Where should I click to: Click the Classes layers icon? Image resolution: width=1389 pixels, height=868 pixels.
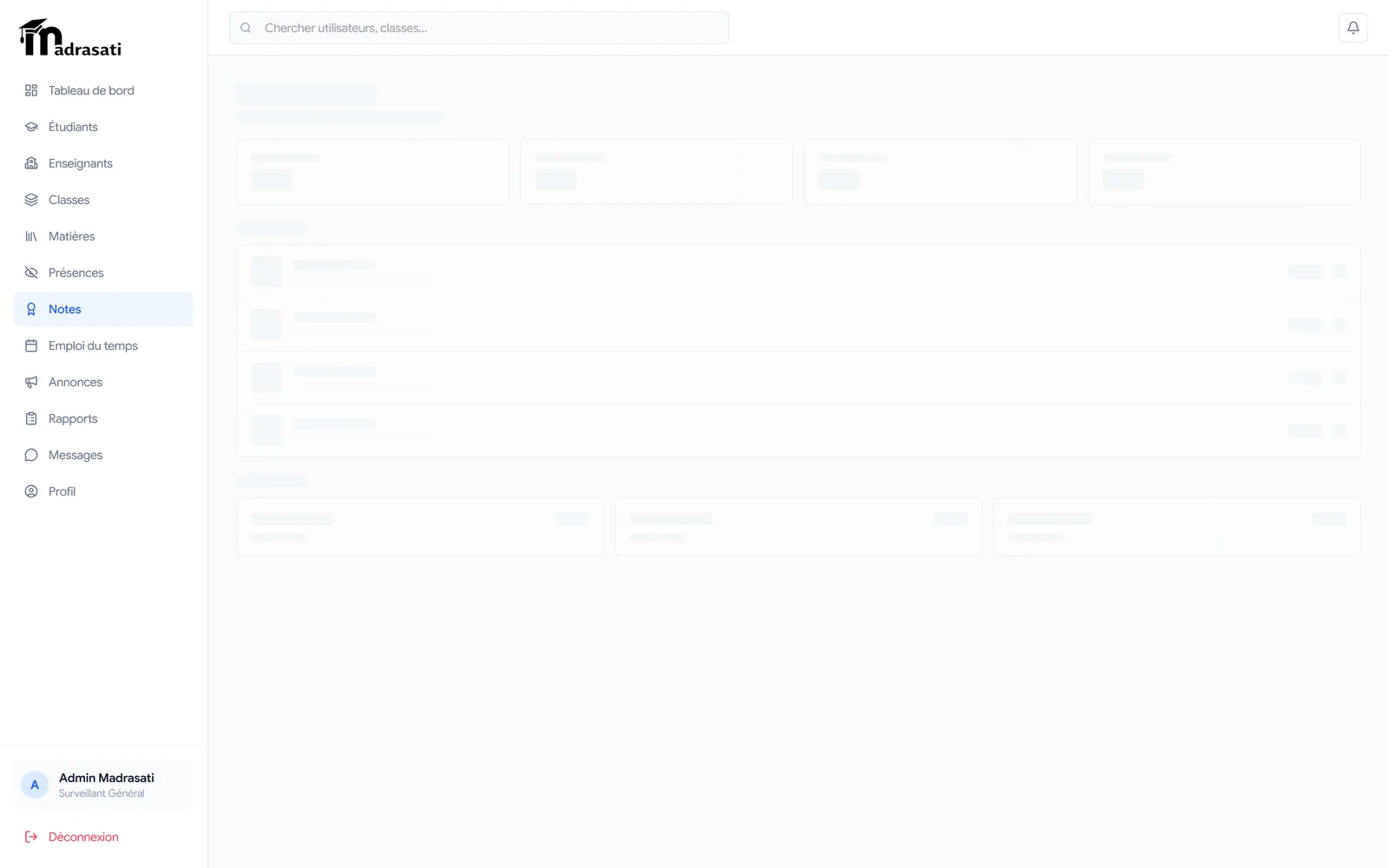[31, 200]
